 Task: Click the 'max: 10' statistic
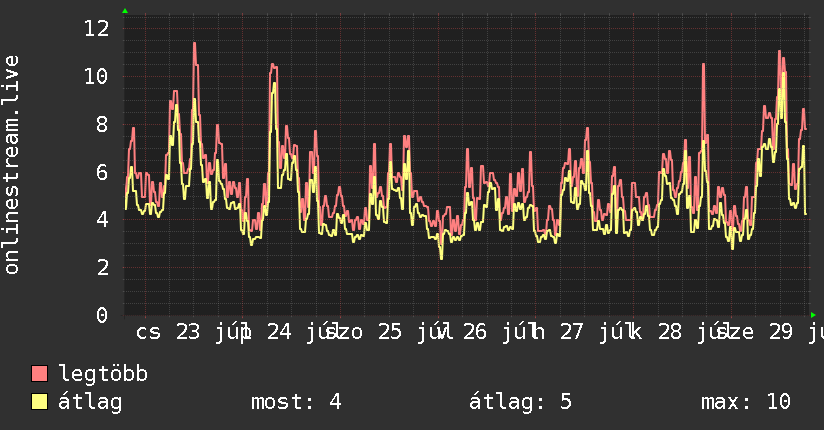pyautogui.click(x=746, y=402)
